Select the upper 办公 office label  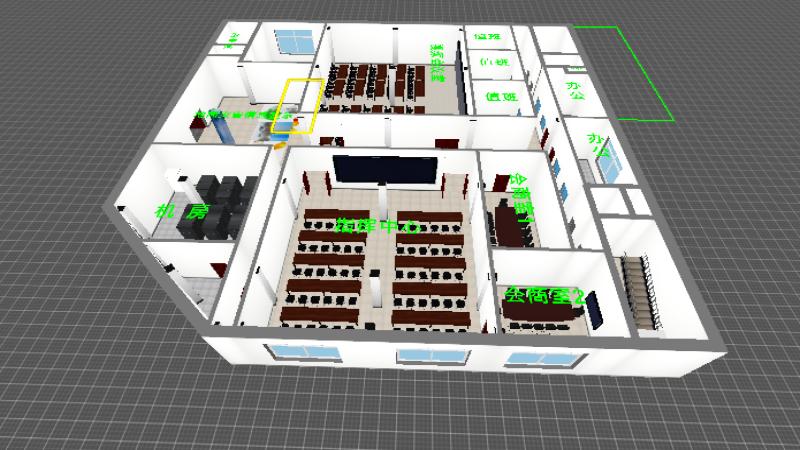click(575, 91)
